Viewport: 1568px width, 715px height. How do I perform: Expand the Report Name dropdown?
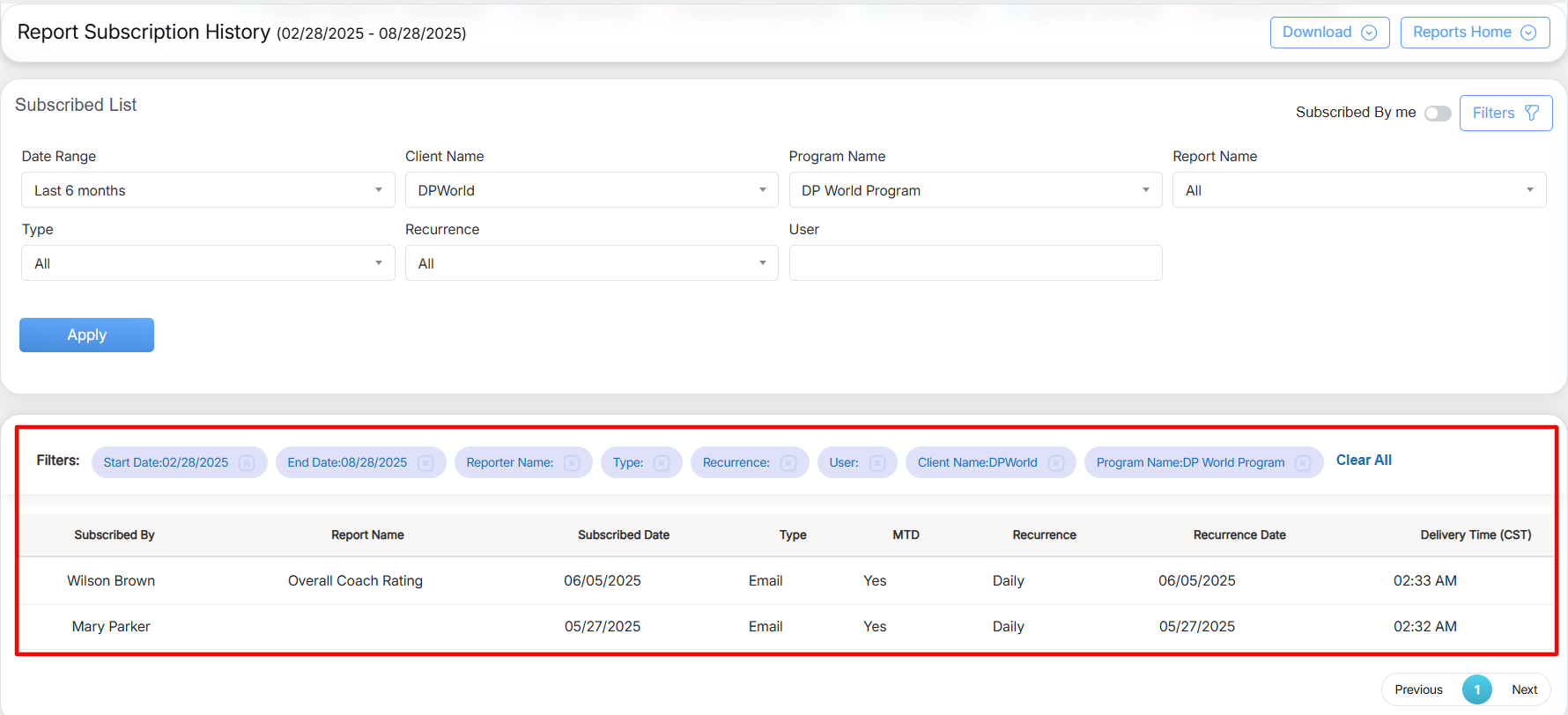[x=1358, y=190]
